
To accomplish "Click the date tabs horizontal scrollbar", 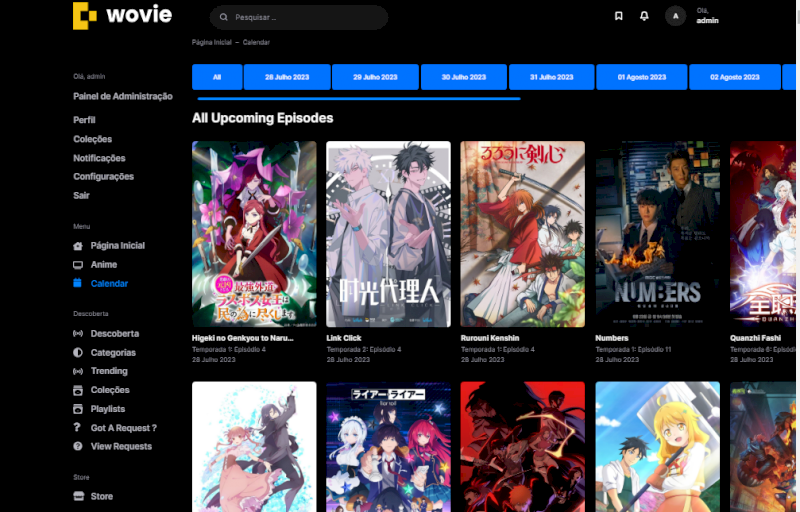I will pos(359,98).
